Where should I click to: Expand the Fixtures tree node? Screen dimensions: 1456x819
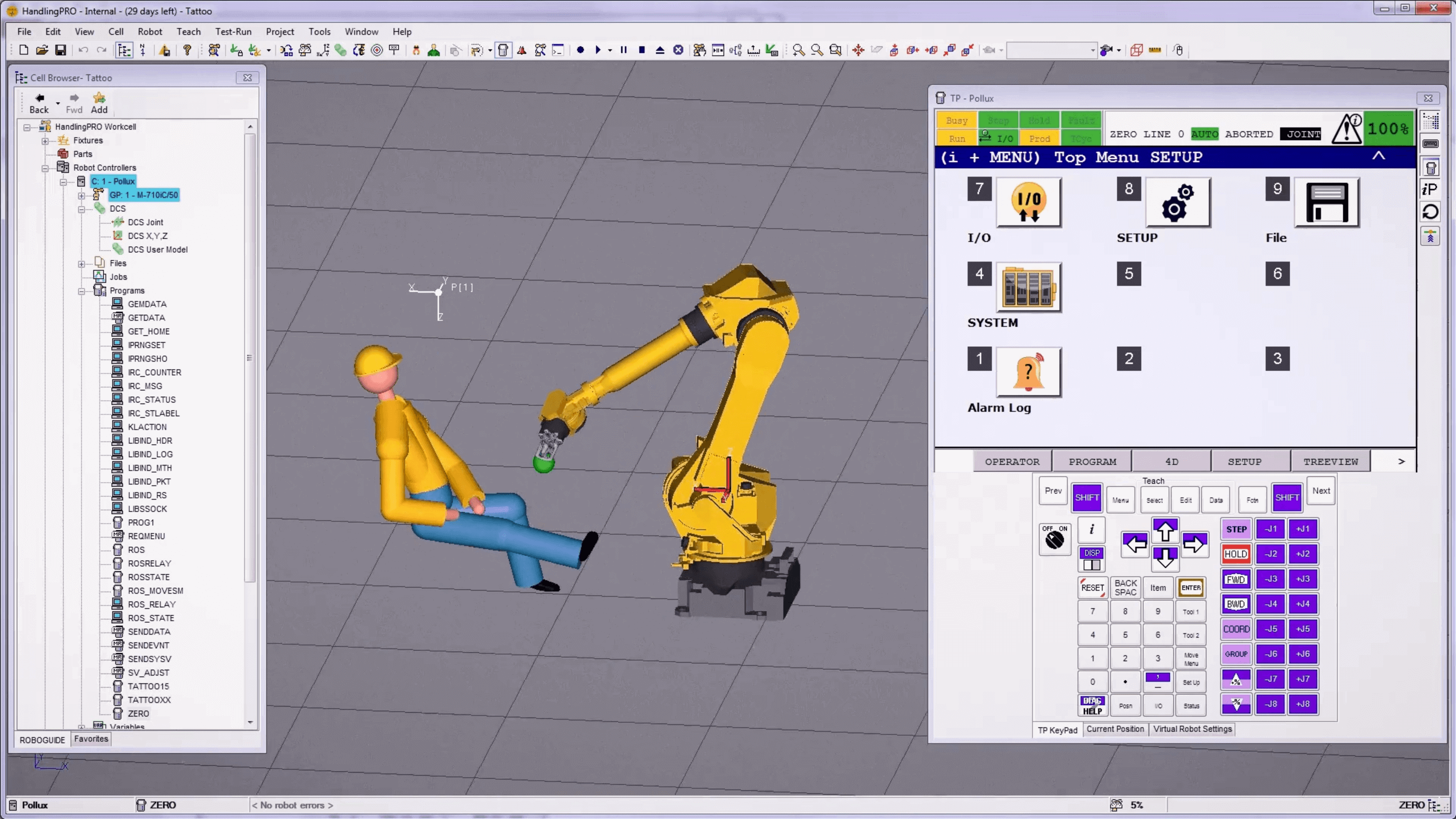coord(45,141)
